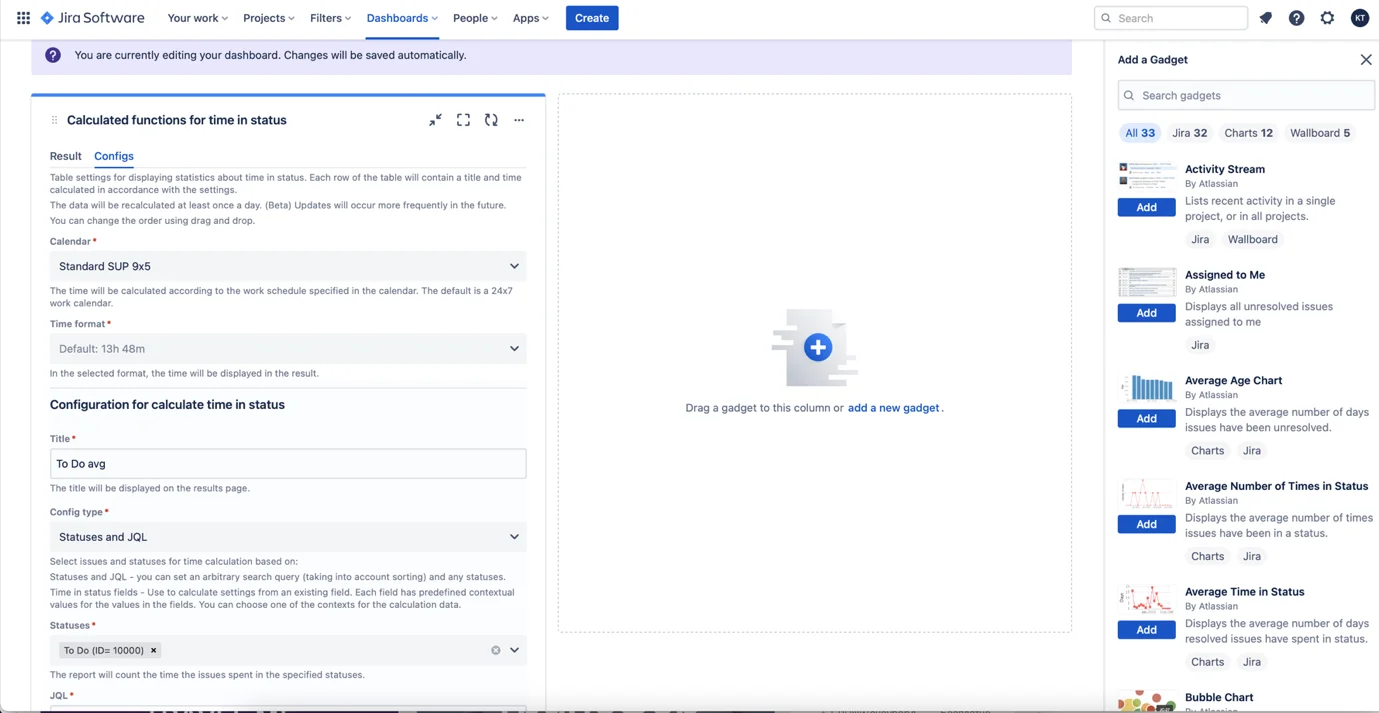The height and width of the screenshot is (713, 1379).
Task: Open the Apps menu
Action: click(x=530, y=18)
